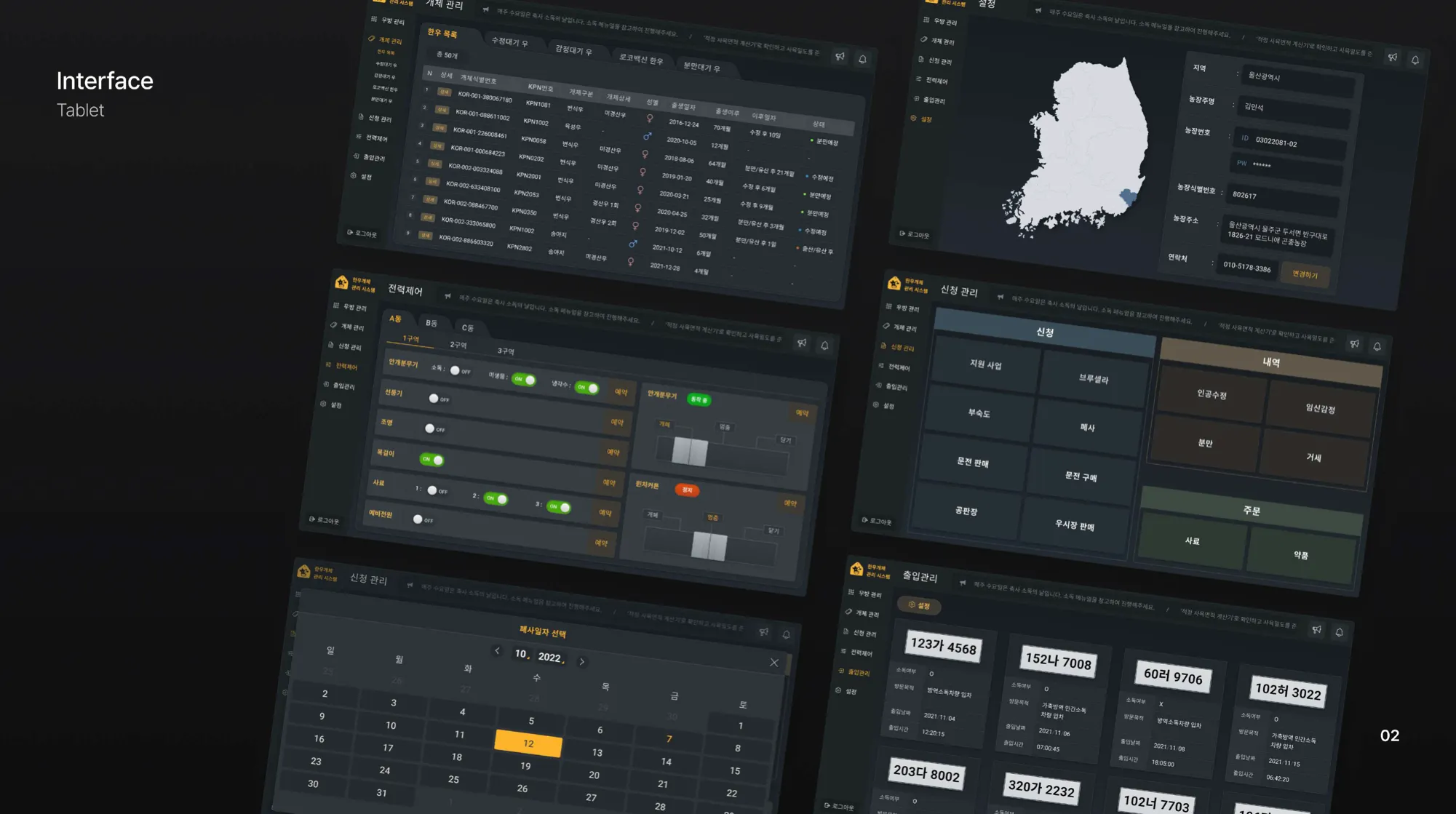
Task: Click bell icon in 전력제어 panel
Action: 824,346
